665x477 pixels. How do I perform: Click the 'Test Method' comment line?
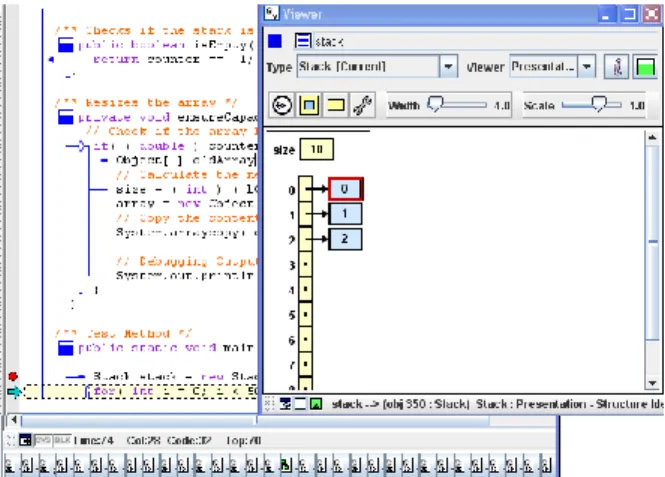point(124,333)
